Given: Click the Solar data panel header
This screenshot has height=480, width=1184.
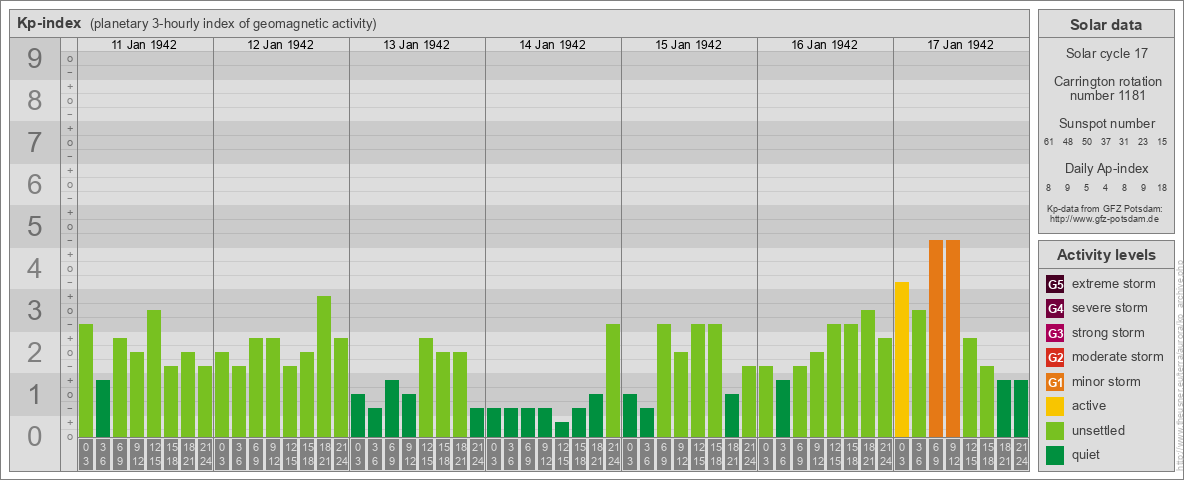Looking at the screenshot, I should click(x=1106, y=25).
